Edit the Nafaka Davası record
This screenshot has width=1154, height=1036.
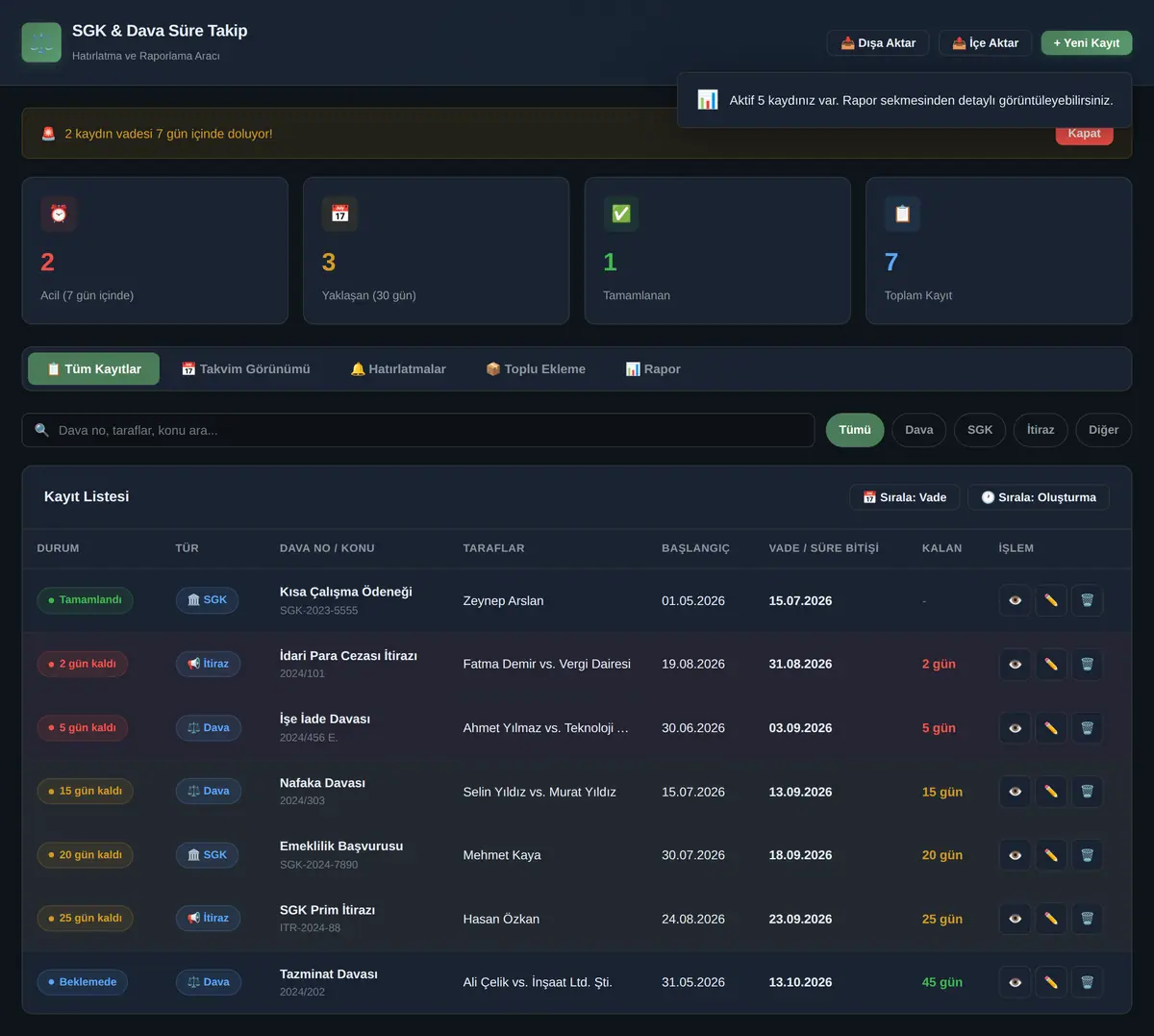pos(1051,792)
